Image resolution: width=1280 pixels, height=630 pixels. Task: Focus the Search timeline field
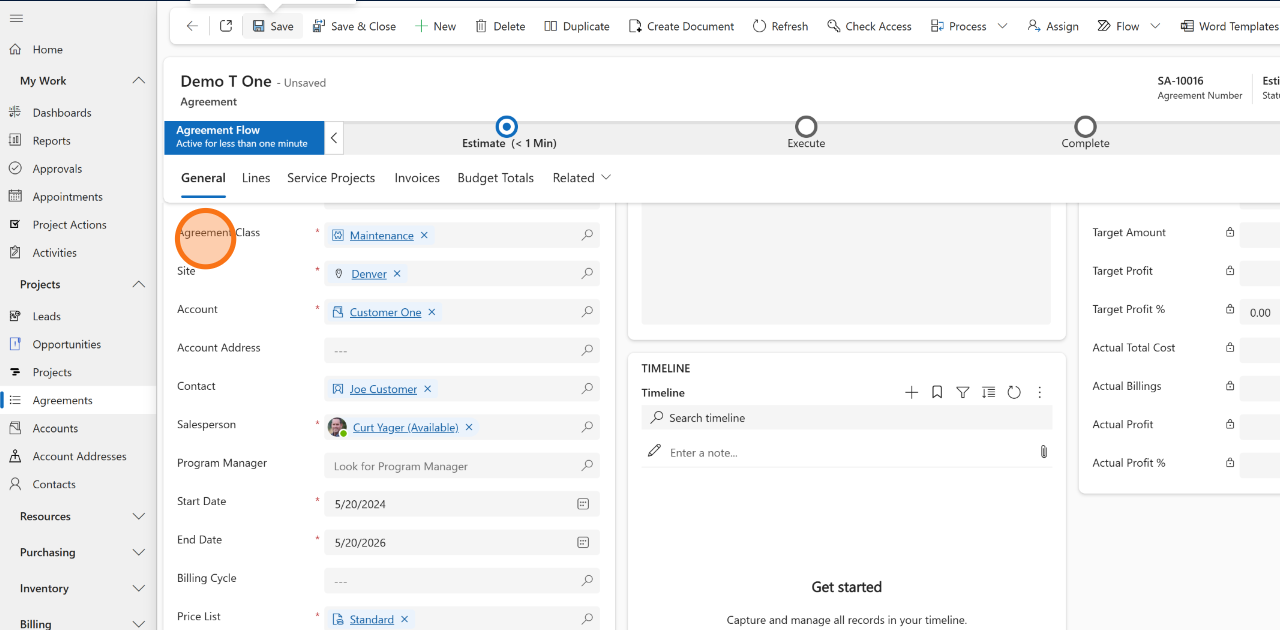[847, 418]
